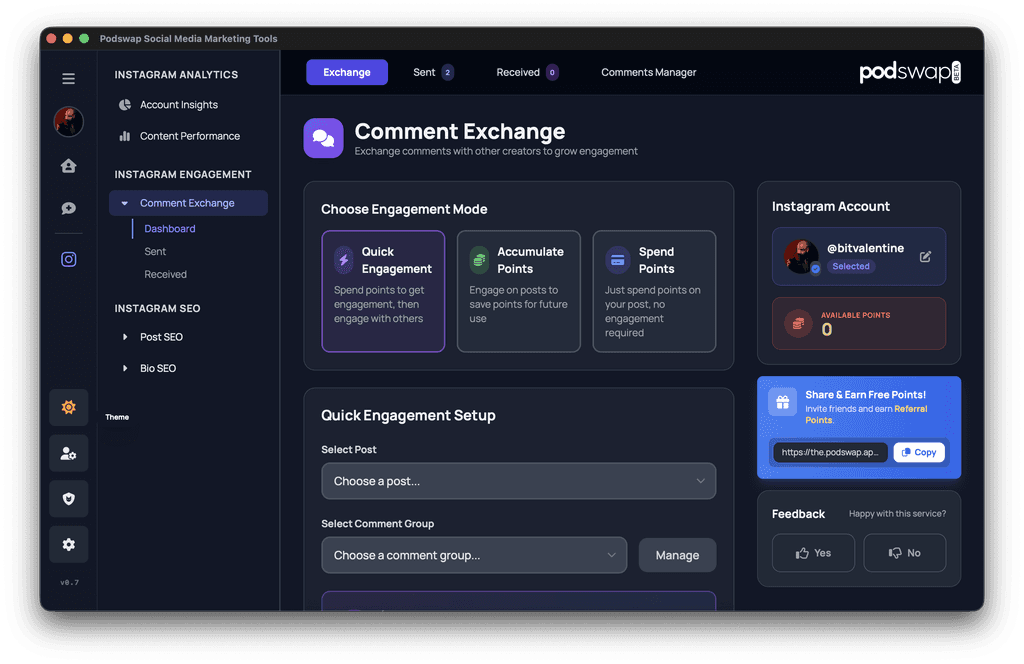
Task: Open the user settings icon in sidebar
Action: [x=69, y=453]
